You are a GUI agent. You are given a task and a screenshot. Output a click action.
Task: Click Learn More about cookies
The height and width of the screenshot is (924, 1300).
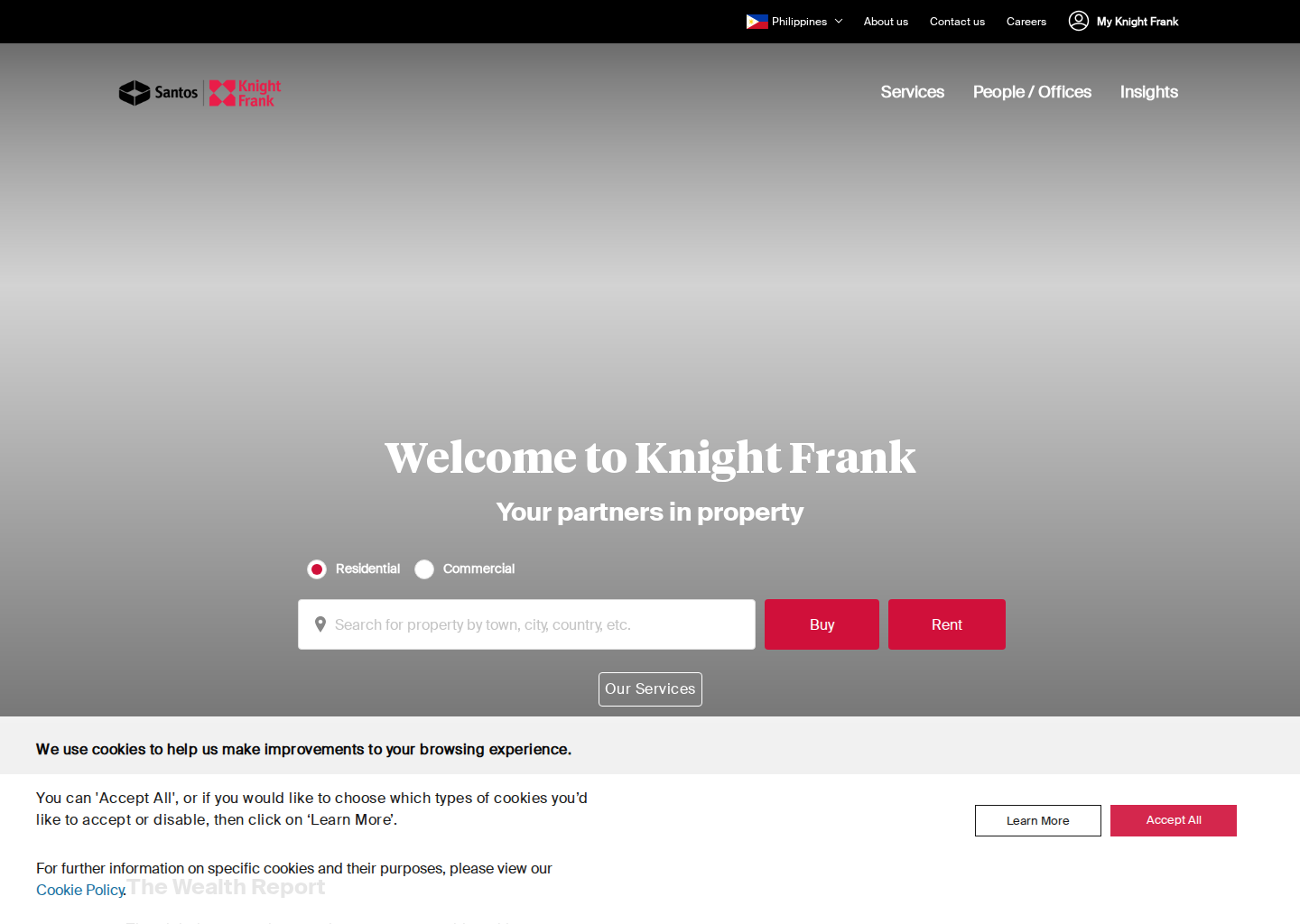click(x=1038, y=820)
